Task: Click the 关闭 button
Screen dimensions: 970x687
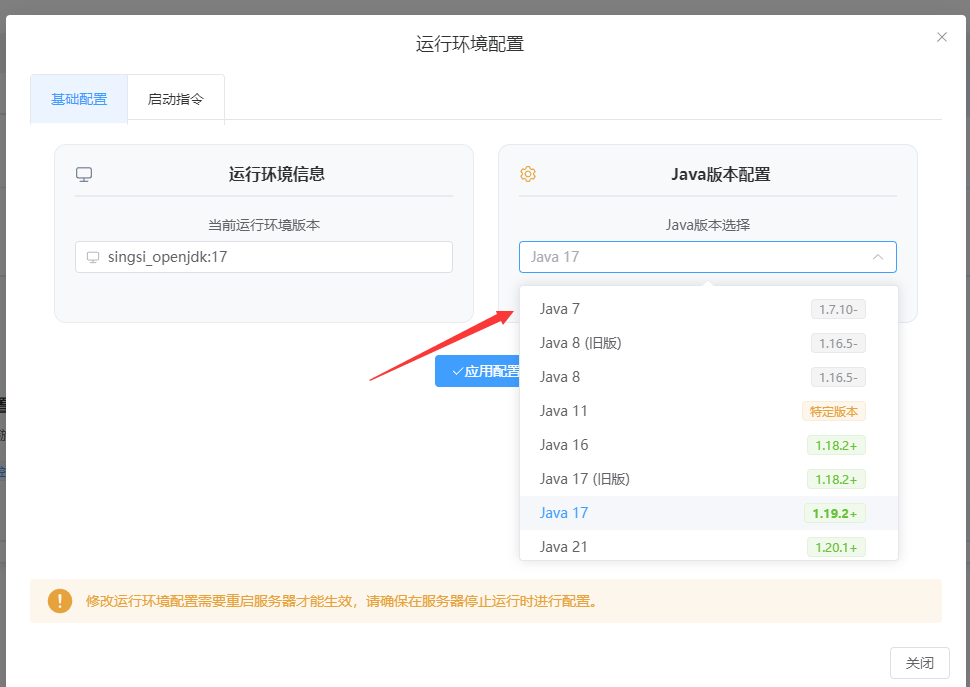Action: point(919,663)
